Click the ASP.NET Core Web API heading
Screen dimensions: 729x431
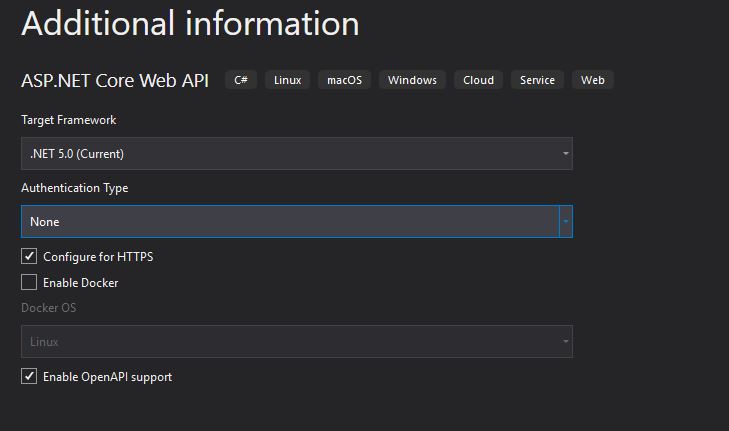click(115, 80)
